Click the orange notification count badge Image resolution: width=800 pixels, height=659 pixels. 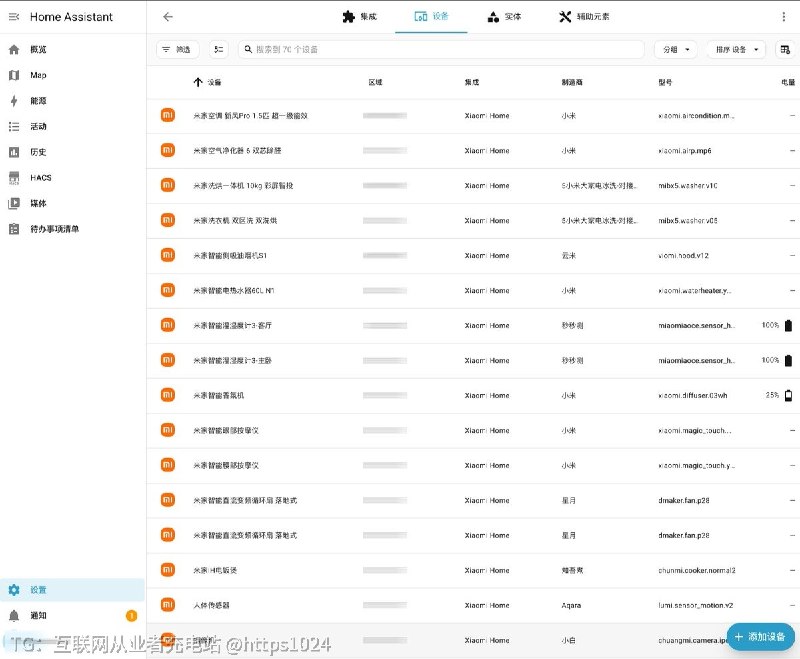131,616
